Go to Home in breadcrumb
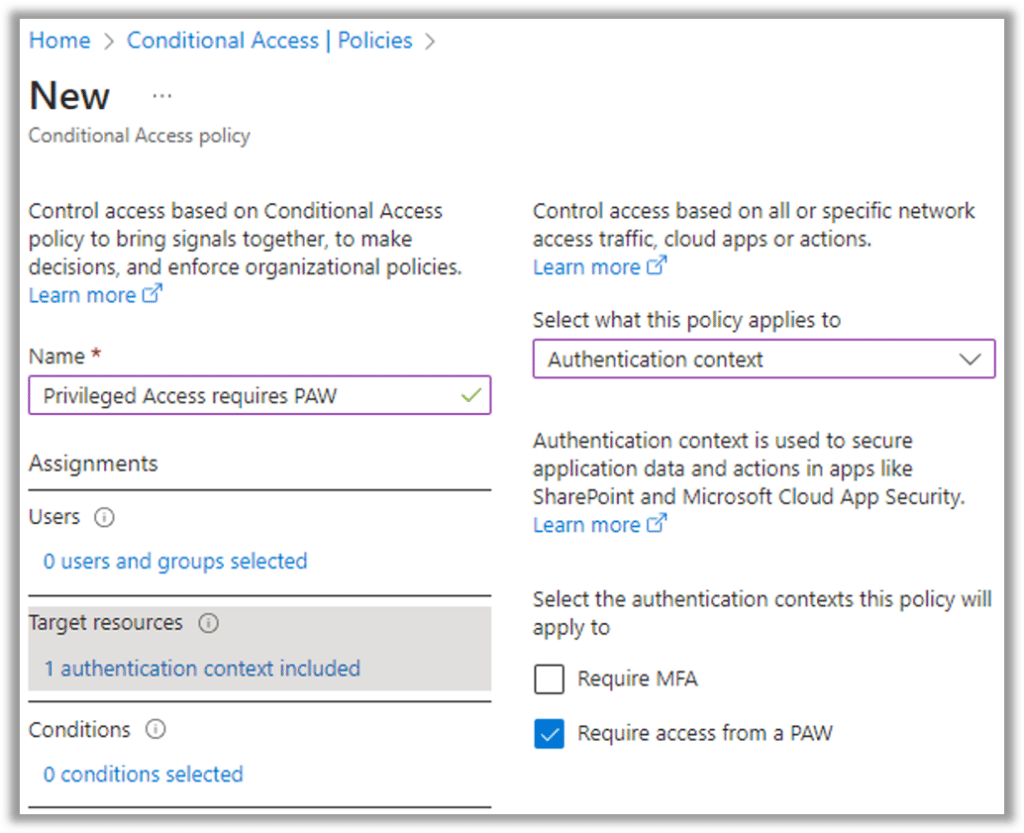 [59, 41]
